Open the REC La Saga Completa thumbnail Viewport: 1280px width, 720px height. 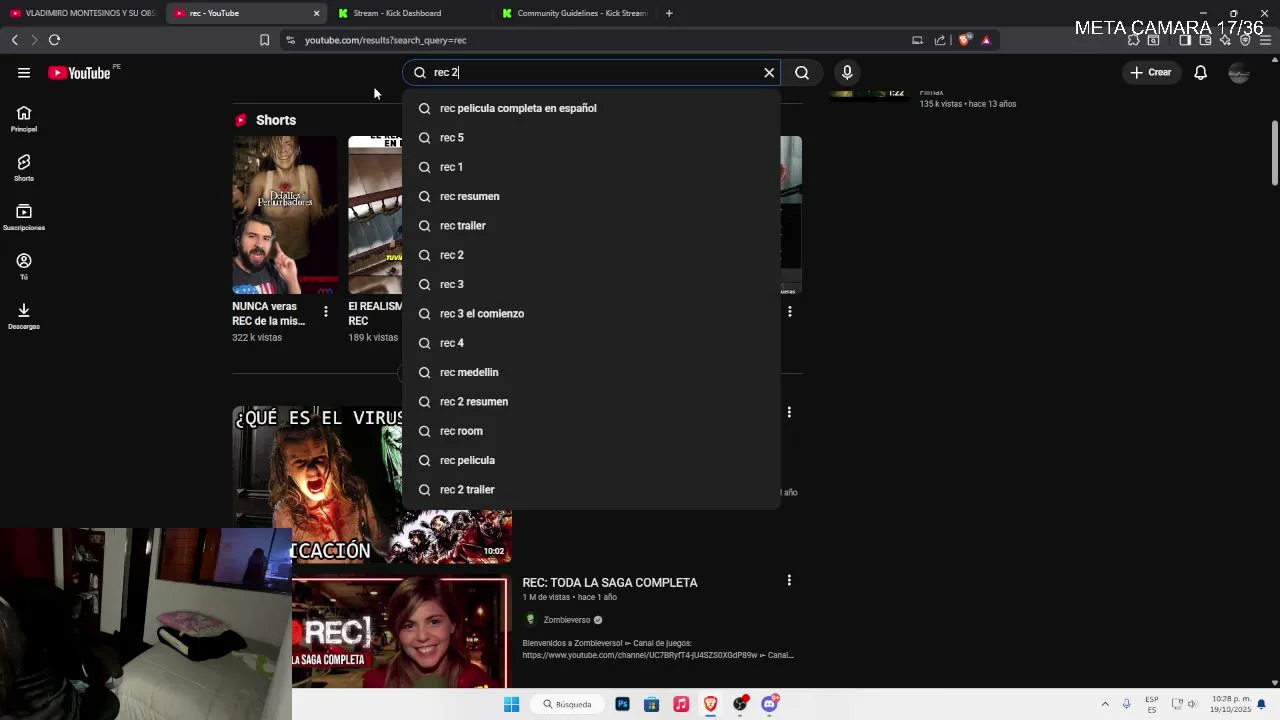tap(400, 632)
